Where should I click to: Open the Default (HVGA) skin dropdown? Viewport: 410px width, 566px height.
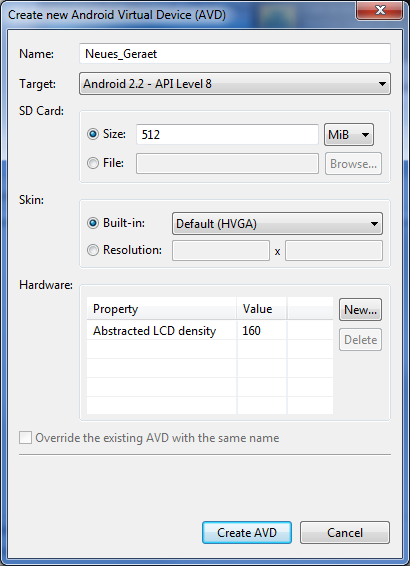pos(277,223)
